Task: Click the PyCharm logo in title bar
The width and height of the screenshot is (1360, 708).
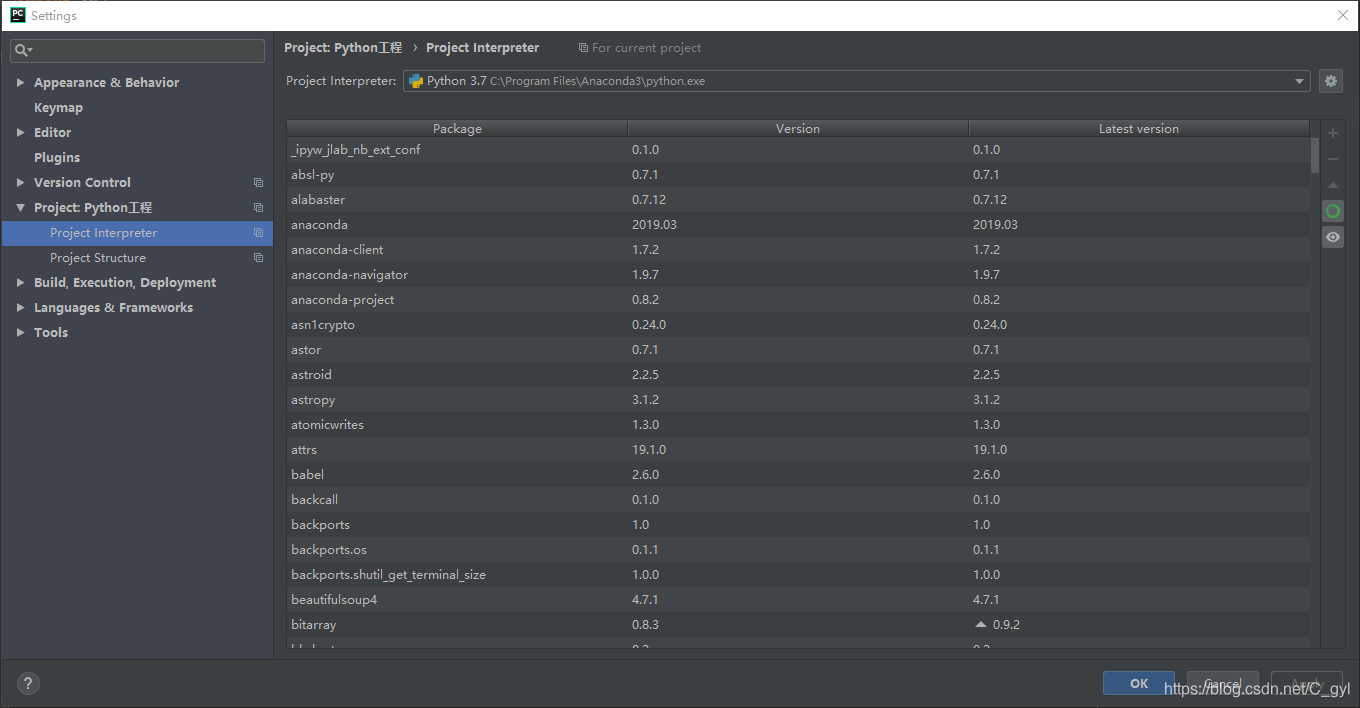Action: point(17,15)
